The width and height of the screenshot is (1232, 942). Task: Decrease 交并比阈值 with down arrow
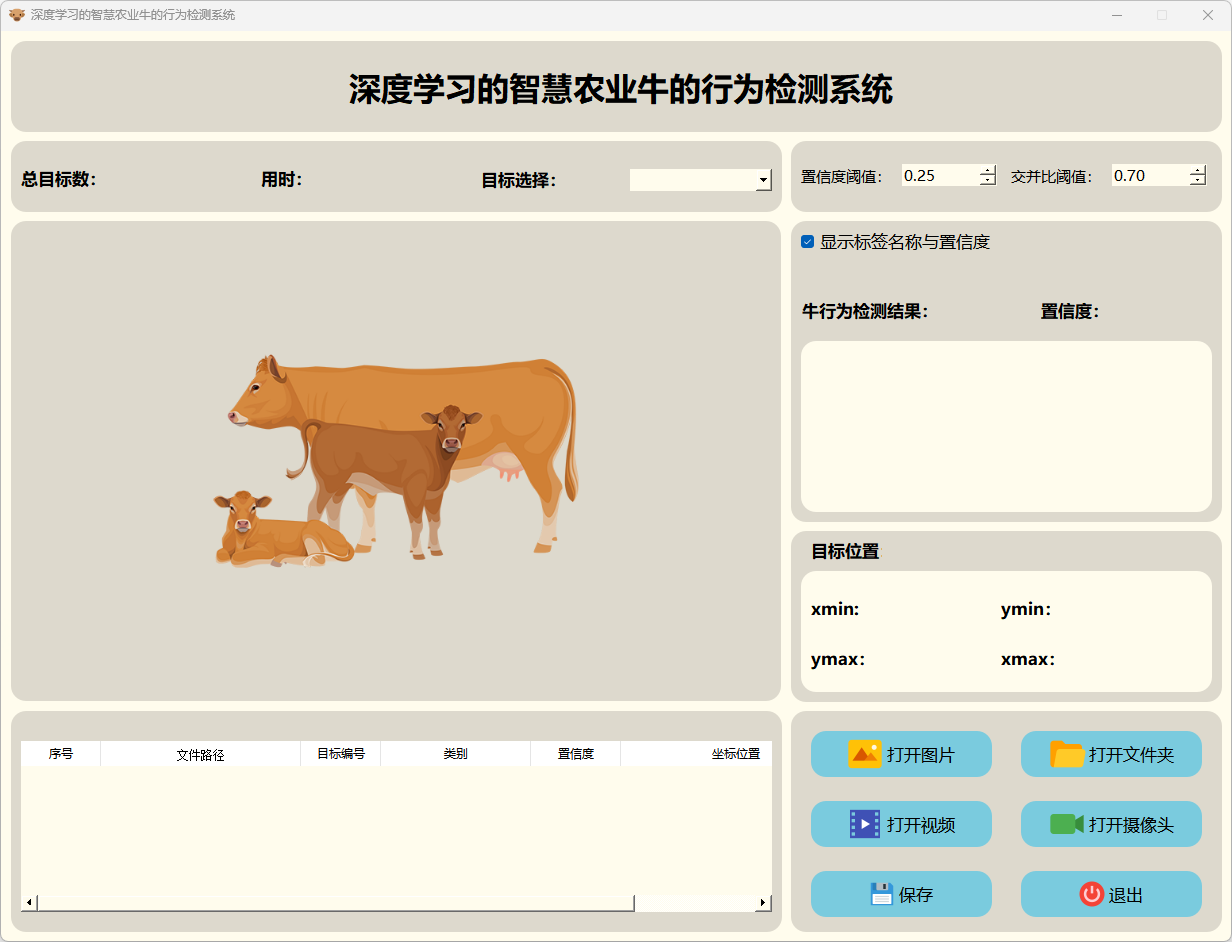[1198, 181]
